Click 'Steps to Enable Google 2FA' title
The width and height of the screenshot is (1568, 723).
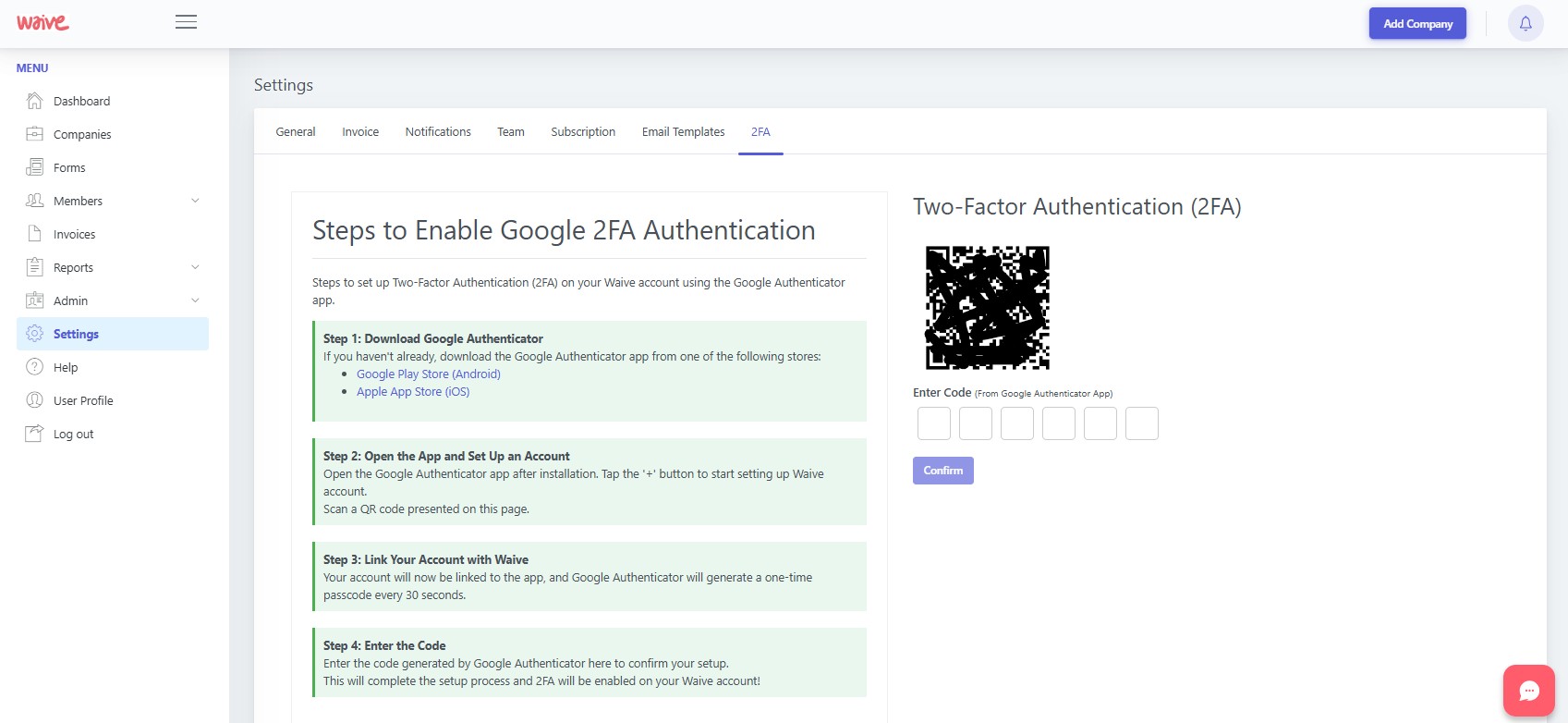coord(564,230)
